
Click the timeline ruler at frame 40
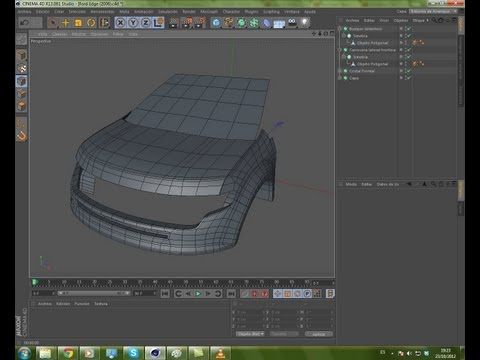(x=155, y=283)
